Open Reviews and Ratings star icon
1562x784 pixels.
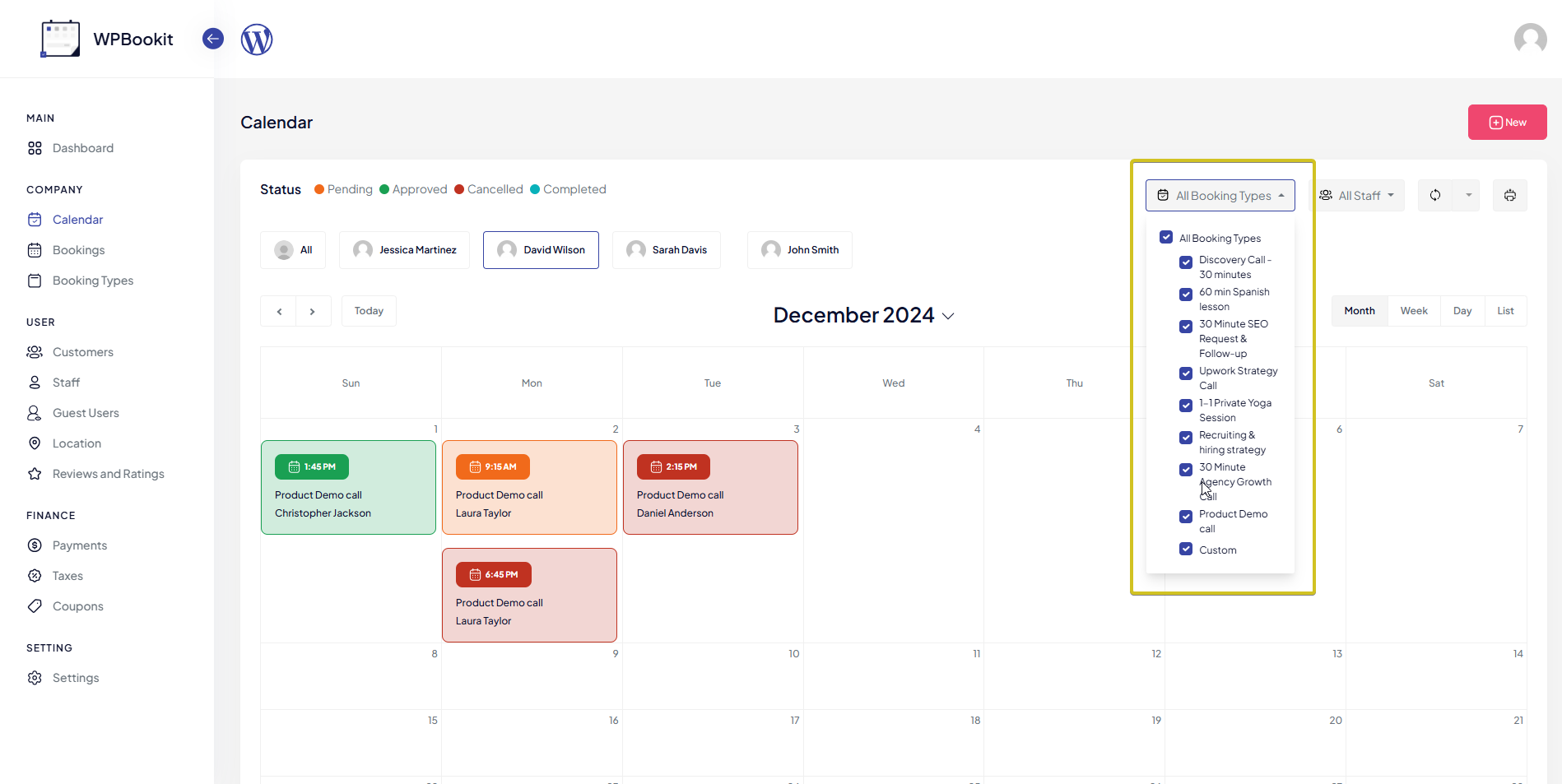35,474
